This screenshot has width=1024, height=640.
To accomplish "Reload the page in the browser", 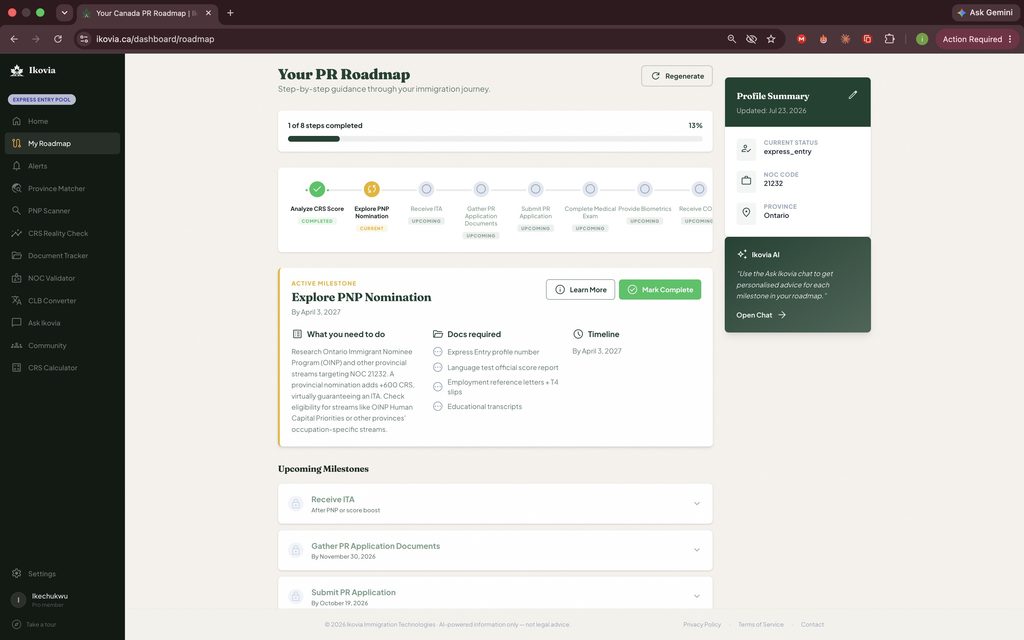I will tap(57, 39).
